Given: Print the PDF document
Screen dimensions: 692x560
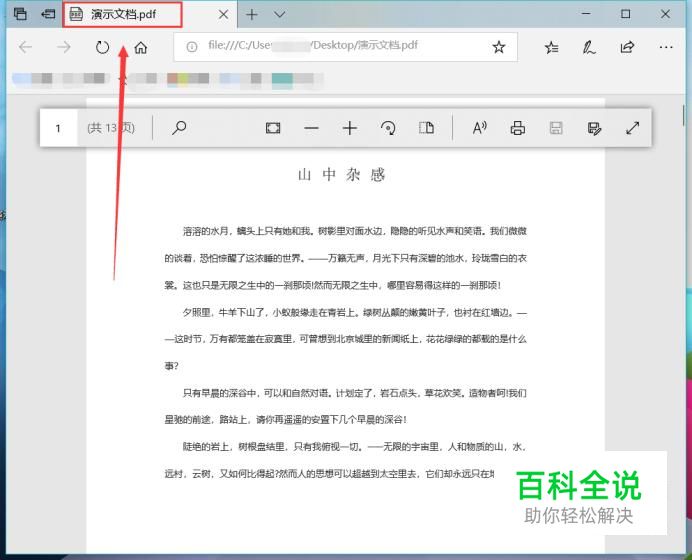Looking at the screenshot, I should (518, 128).
